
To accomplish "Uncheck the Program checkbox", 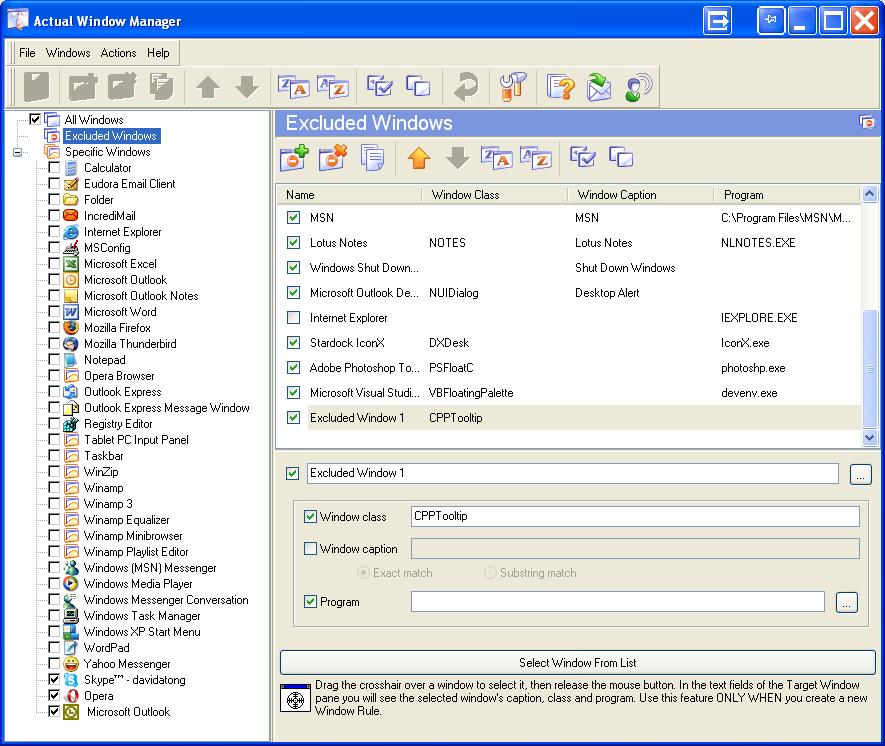I will pyautogui.click(x=310, y=602).
